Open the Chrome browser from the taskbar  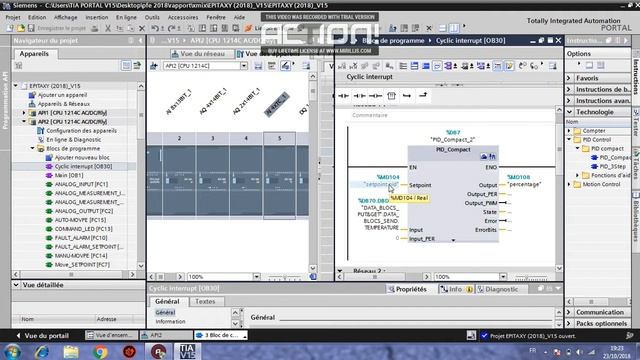pyautogui.click(x=100, y=351)
